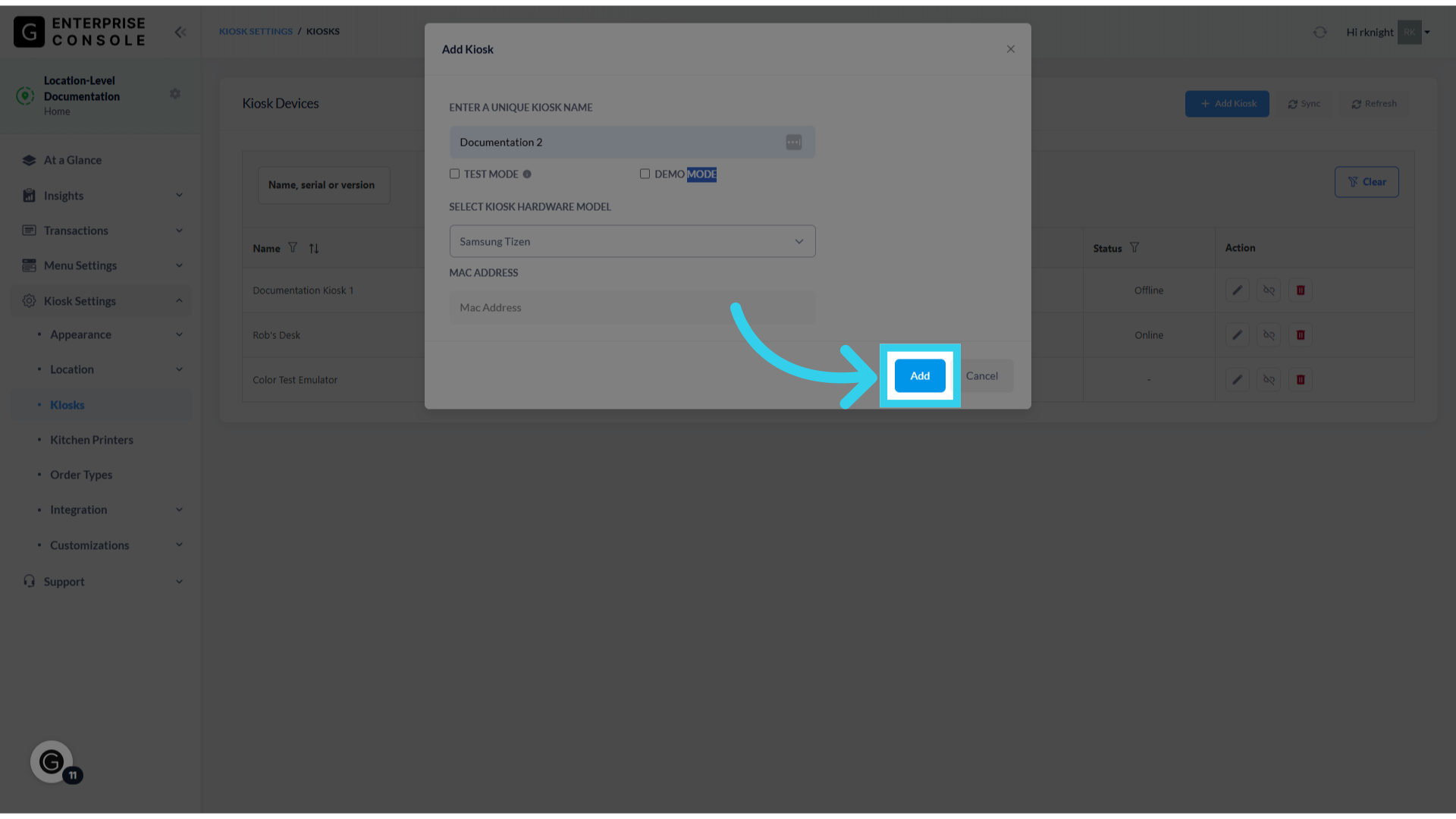Expand Menu Settings section
Image resolution: width=1456 pixels, height=819 pixels.
pos(100,265)
